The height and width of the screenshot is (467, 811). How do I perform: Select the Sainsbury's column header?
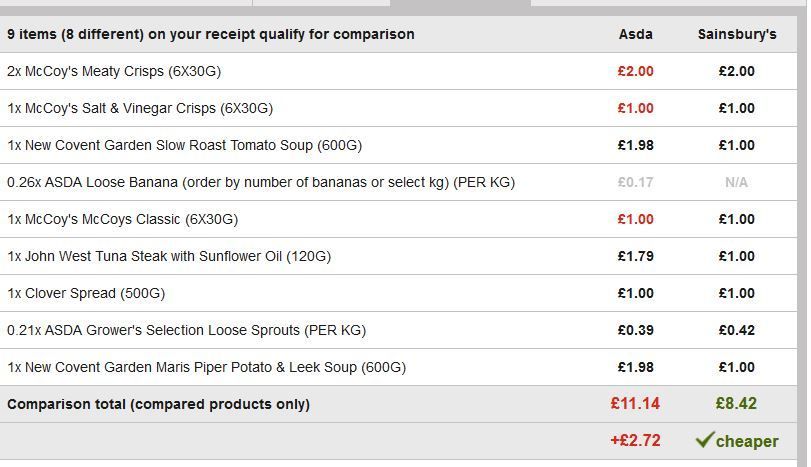point(737,34)
